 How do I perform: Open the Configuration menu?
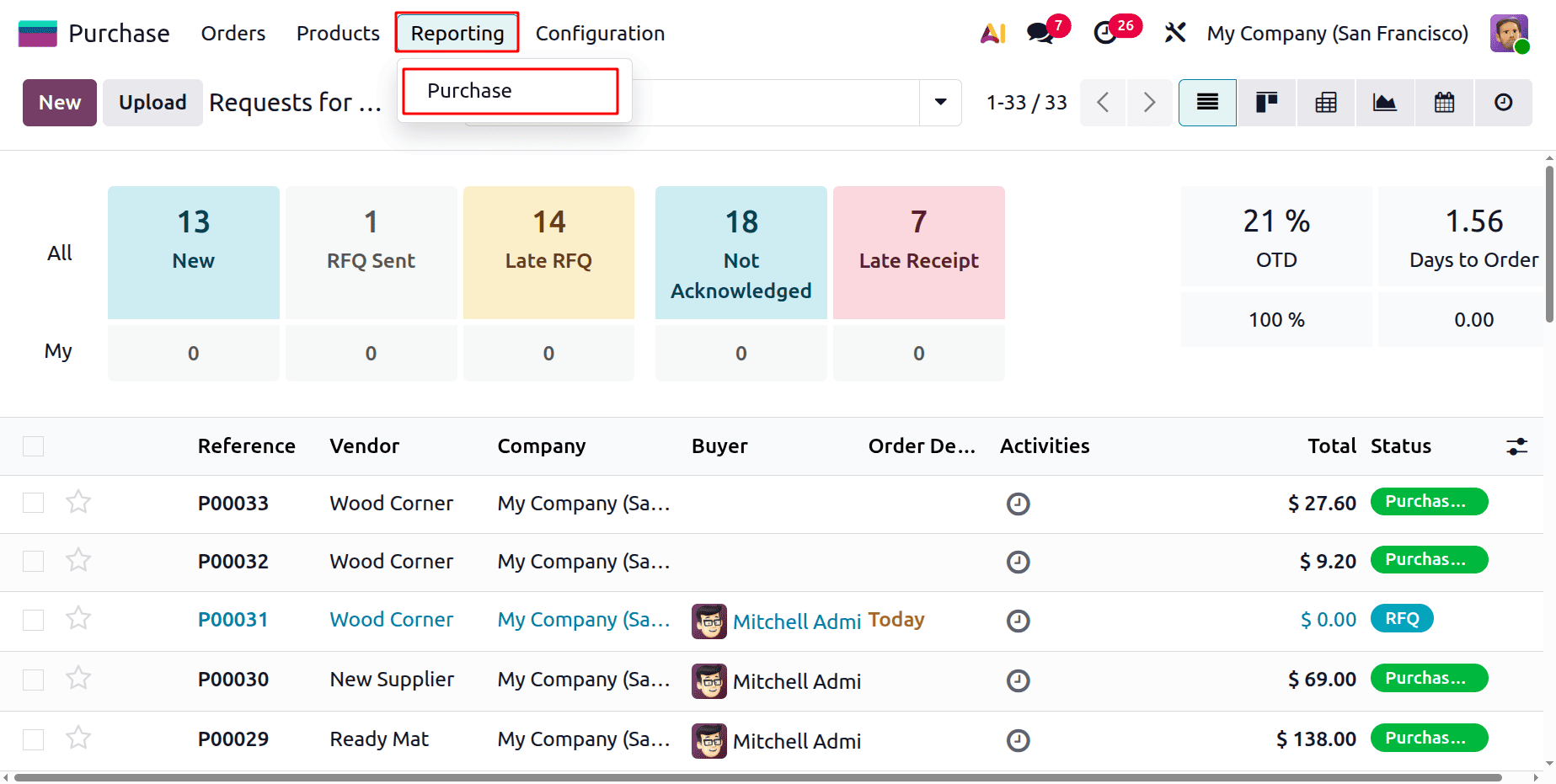600,33
